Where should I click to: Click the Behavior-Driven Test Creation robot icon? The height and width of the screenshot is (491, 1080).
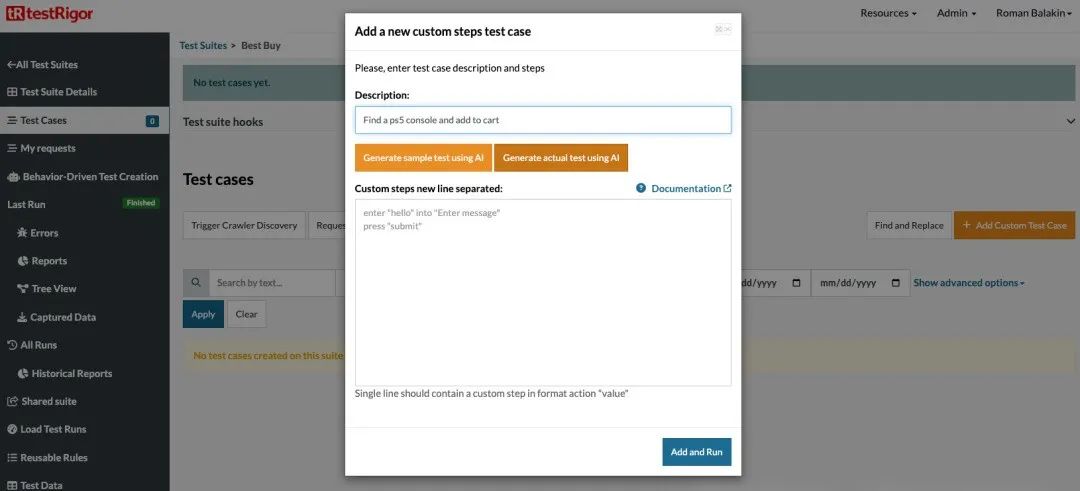click(13, 177)
